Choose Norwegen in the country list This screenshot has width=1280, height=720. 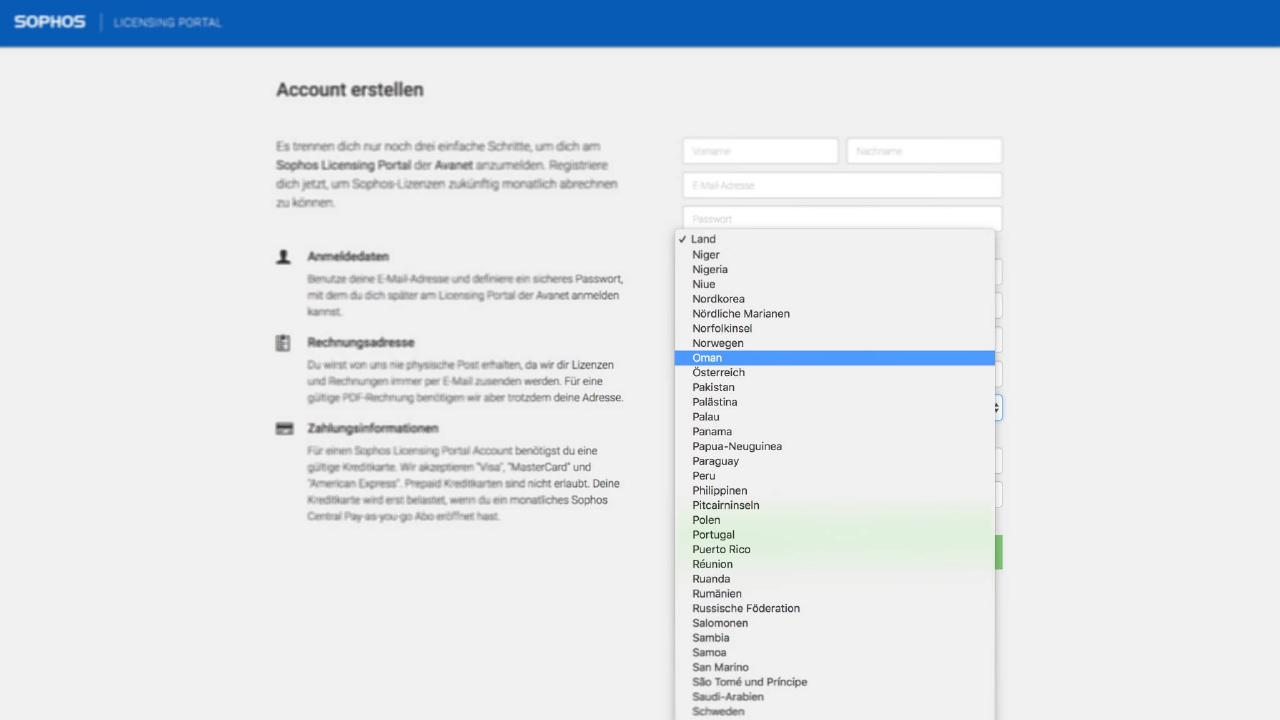717,343
